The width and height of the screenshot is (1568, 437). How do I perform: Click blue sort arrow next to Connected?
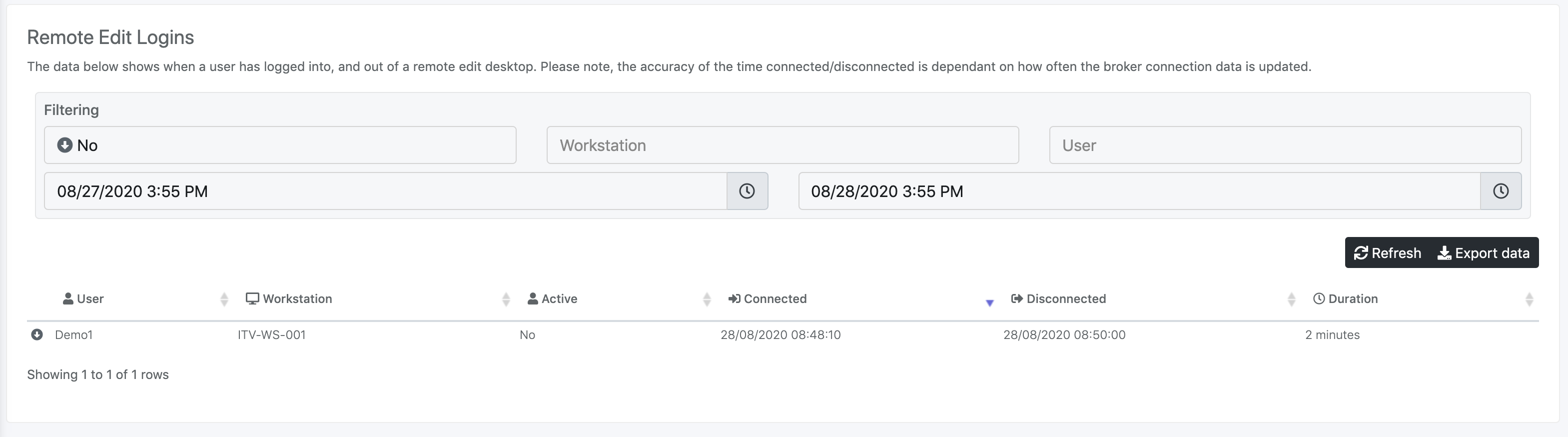[990, 303]
